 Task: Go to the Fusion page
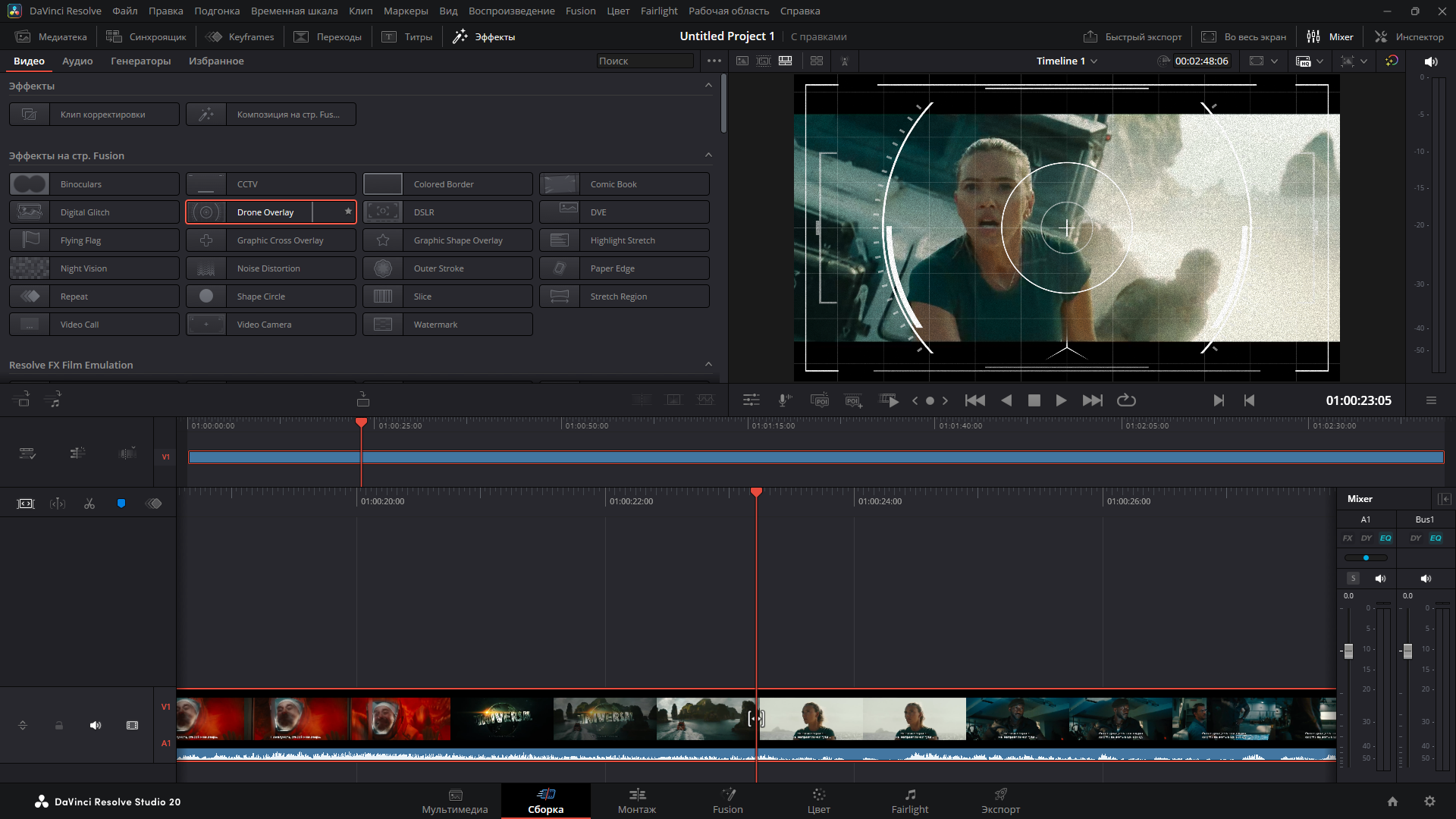727,800
